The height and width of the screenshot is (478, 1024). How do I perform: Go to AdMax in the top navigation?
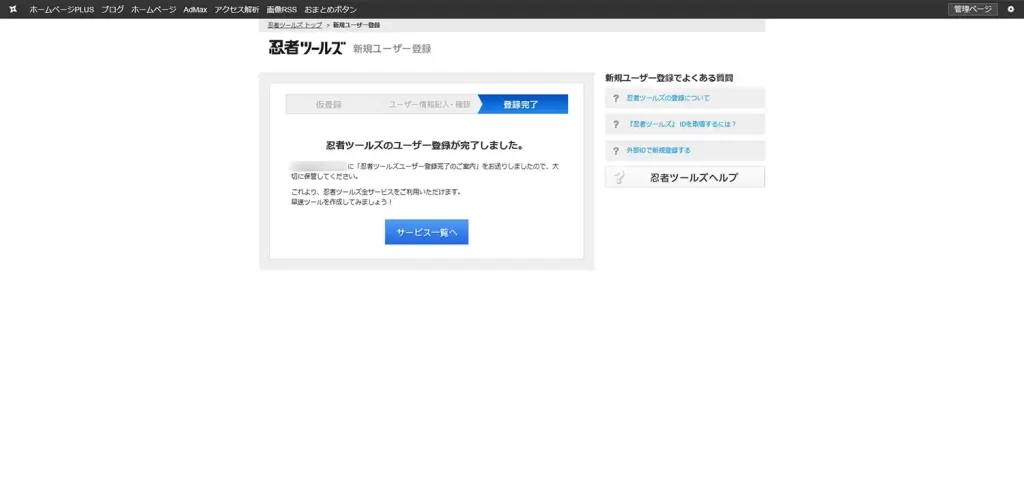pyautogui.click(x=195, y=9)
